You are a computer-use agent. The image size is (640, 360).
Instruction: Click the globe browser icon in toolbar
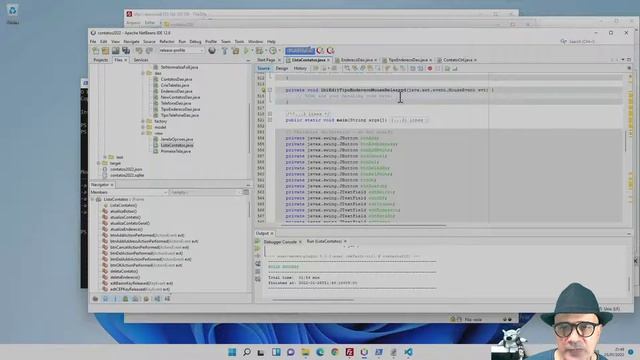point(212,51)
